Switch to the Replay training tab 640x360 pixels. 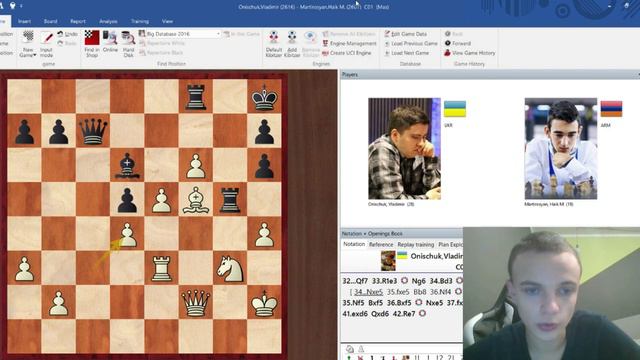point(416,244)
